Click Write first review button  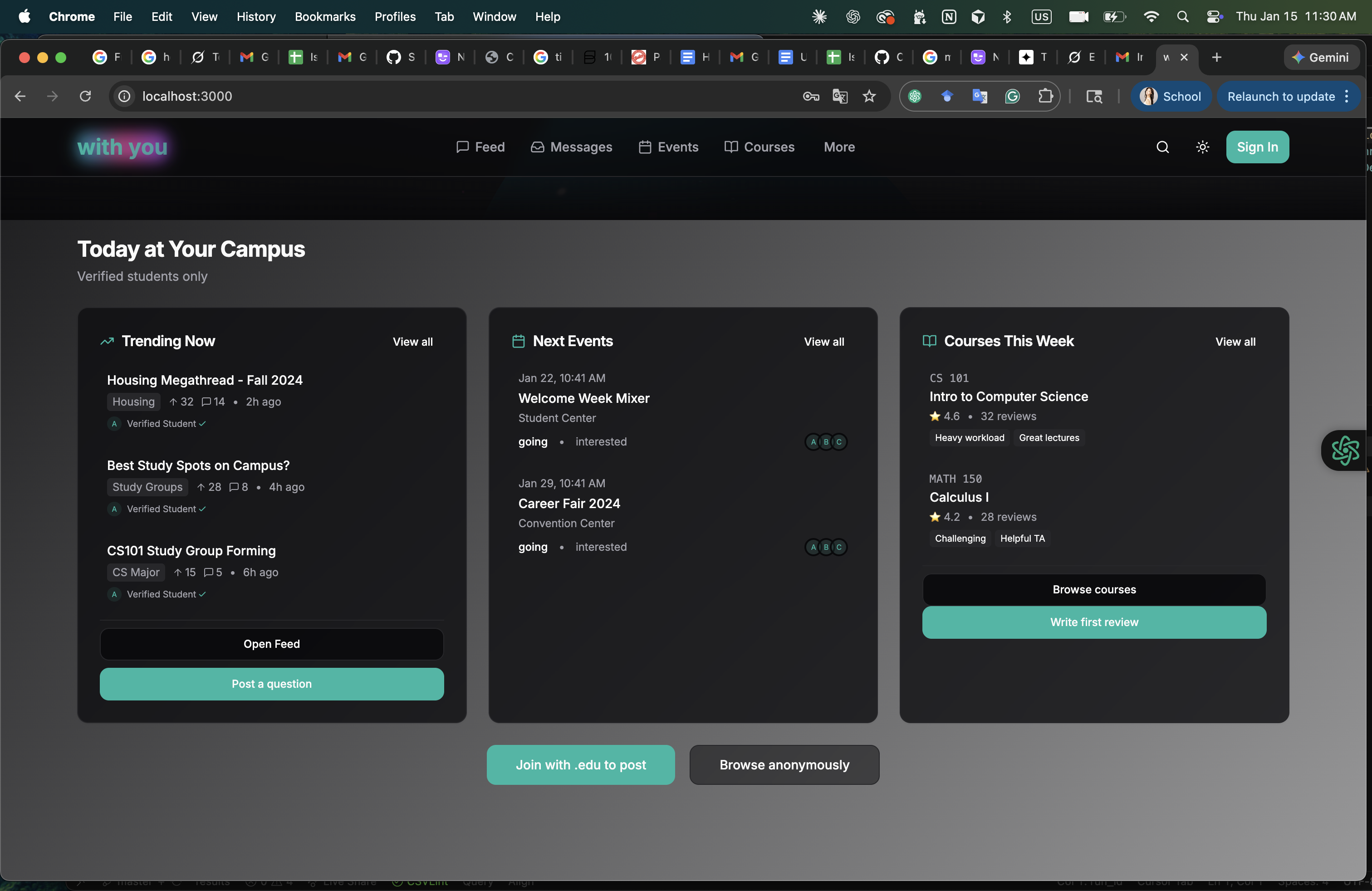pyautogui.click(x=1093, y=622)
